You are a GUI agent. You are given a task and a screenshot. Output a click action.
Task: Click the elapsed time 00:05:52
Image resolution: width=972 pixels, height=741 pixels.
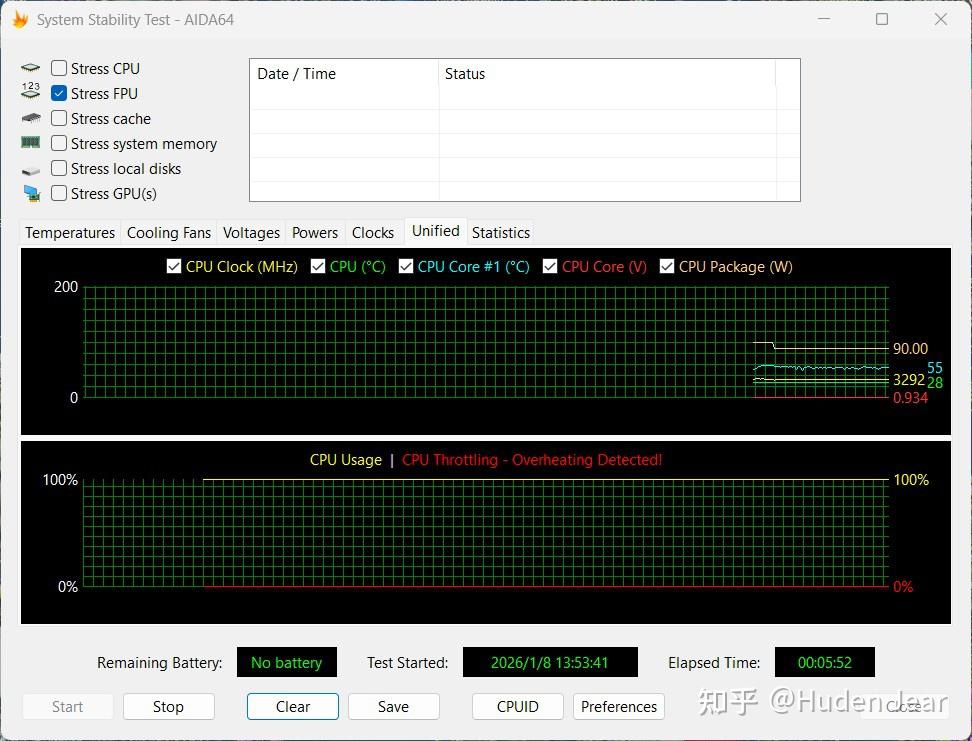click(x=824, y=662)
